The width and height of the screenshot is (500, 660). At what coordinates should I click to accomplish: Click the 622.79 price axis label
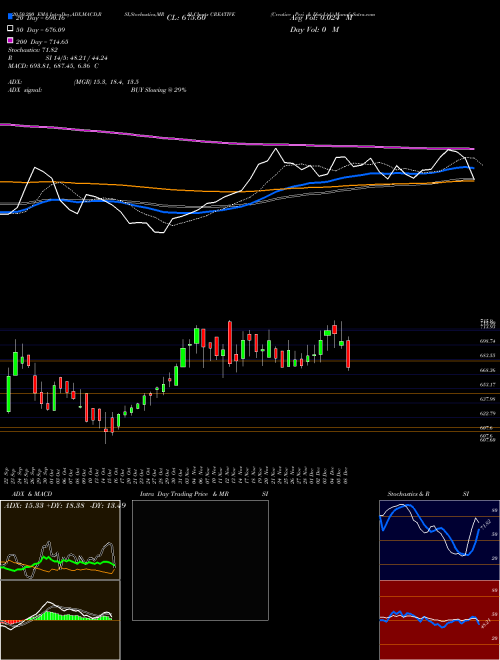point(487,413)
